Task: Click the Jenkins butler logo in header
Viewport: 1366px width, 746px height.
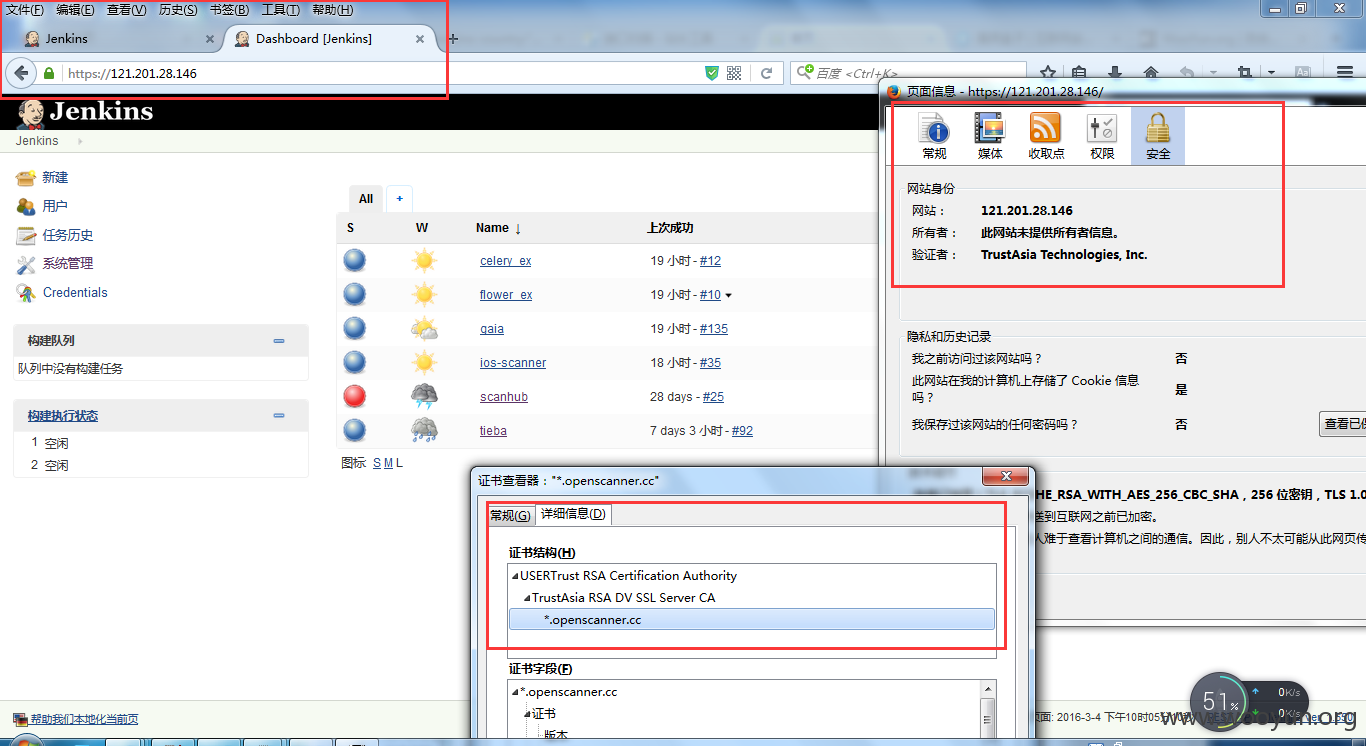Action: [x=31, y=112]
